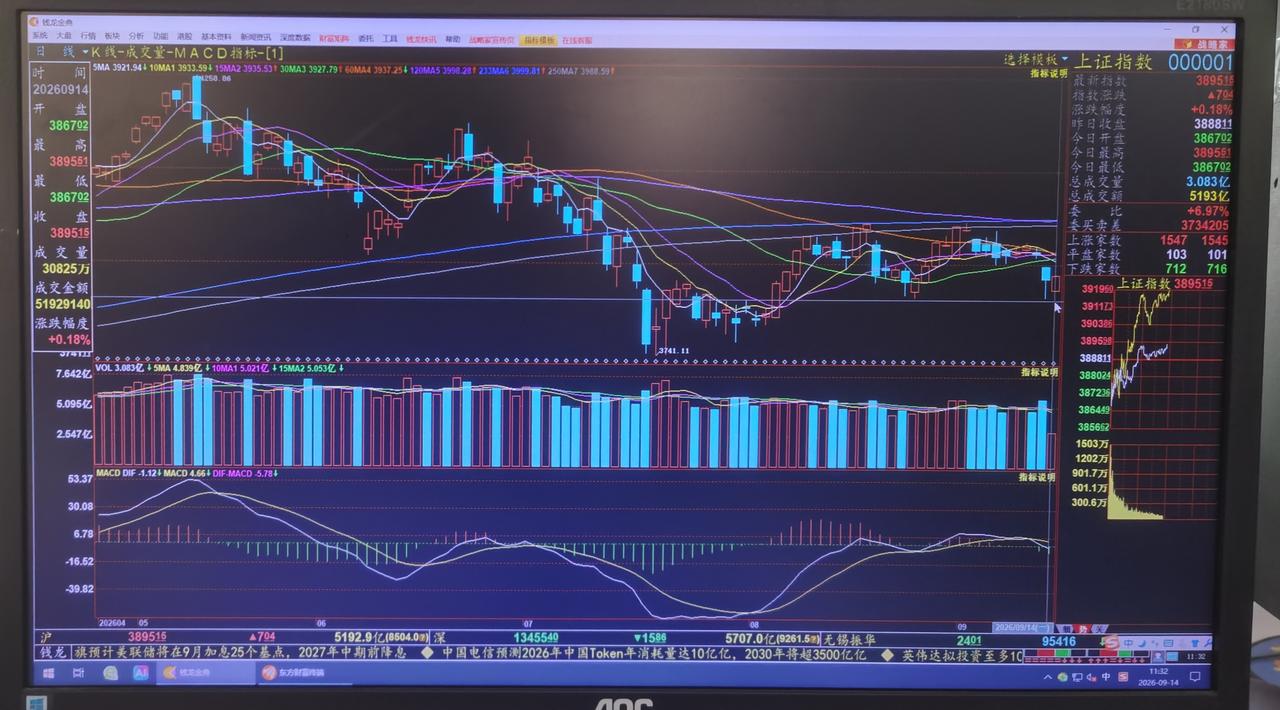Click the Windows Start button
This screenshot has width=1280, height=710.
click(47, 673)
